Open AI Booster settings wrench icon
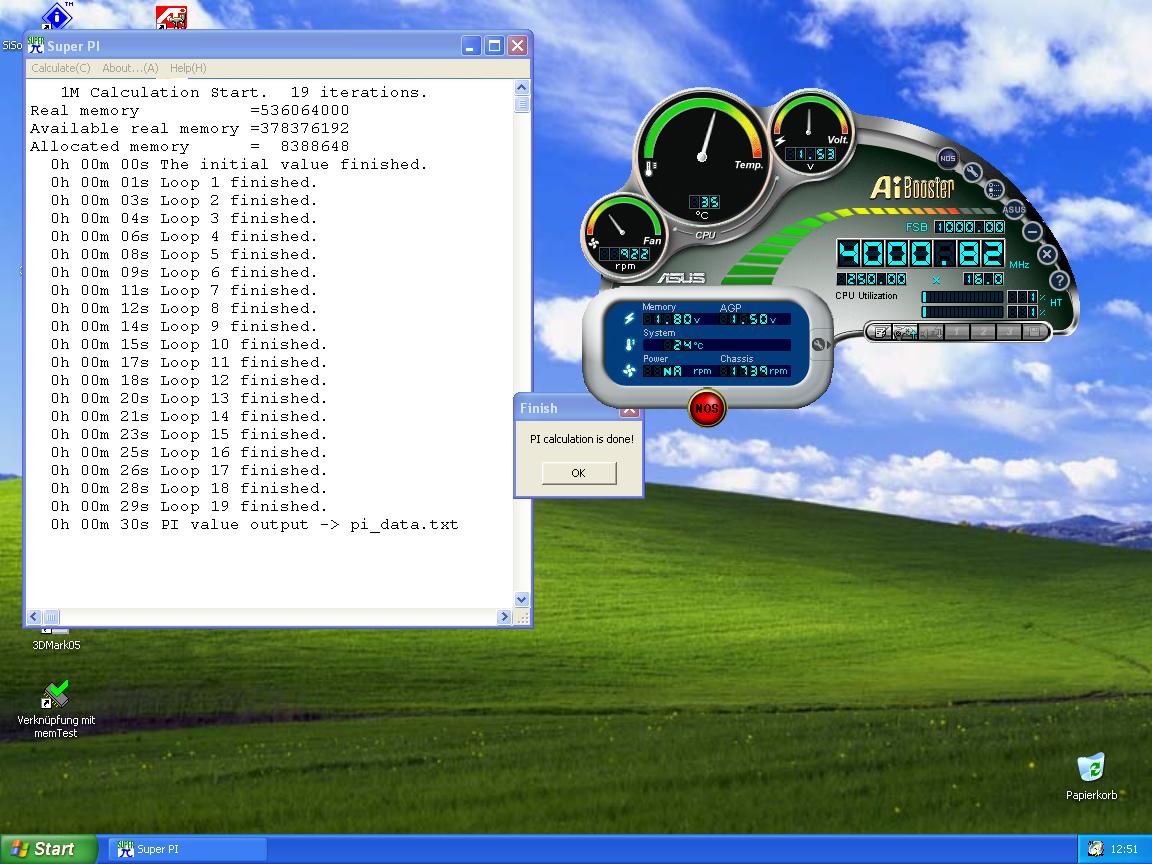 pos(973,172)
